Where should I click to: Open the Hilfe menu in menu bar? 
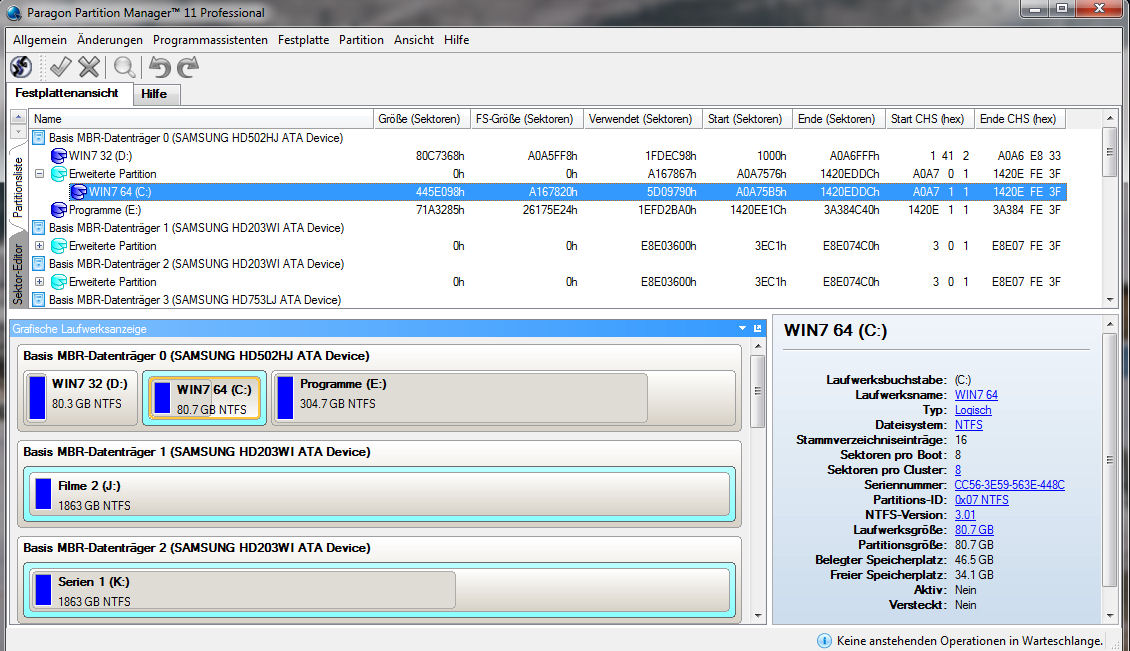point(456,40)
